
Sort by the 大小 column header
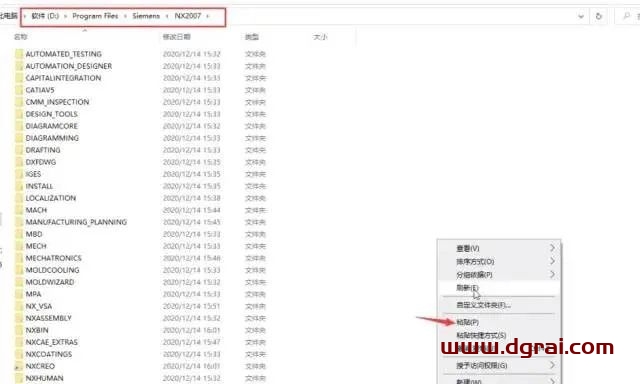[x=320, y=37]
